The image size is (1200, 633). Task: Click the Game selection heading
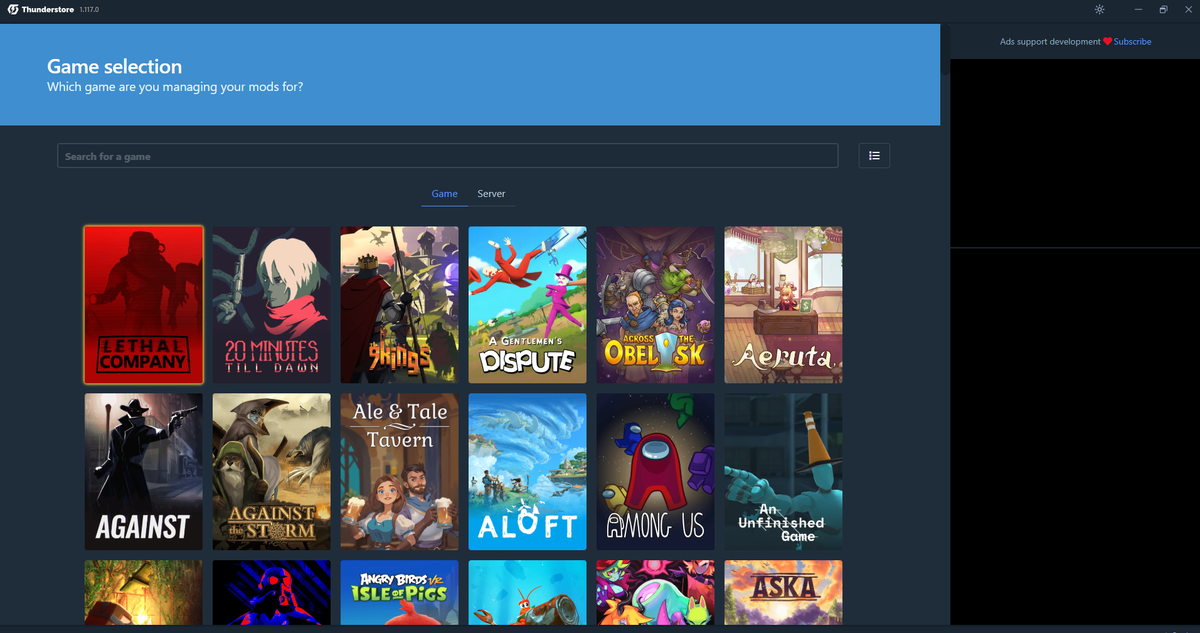[115, 67]
